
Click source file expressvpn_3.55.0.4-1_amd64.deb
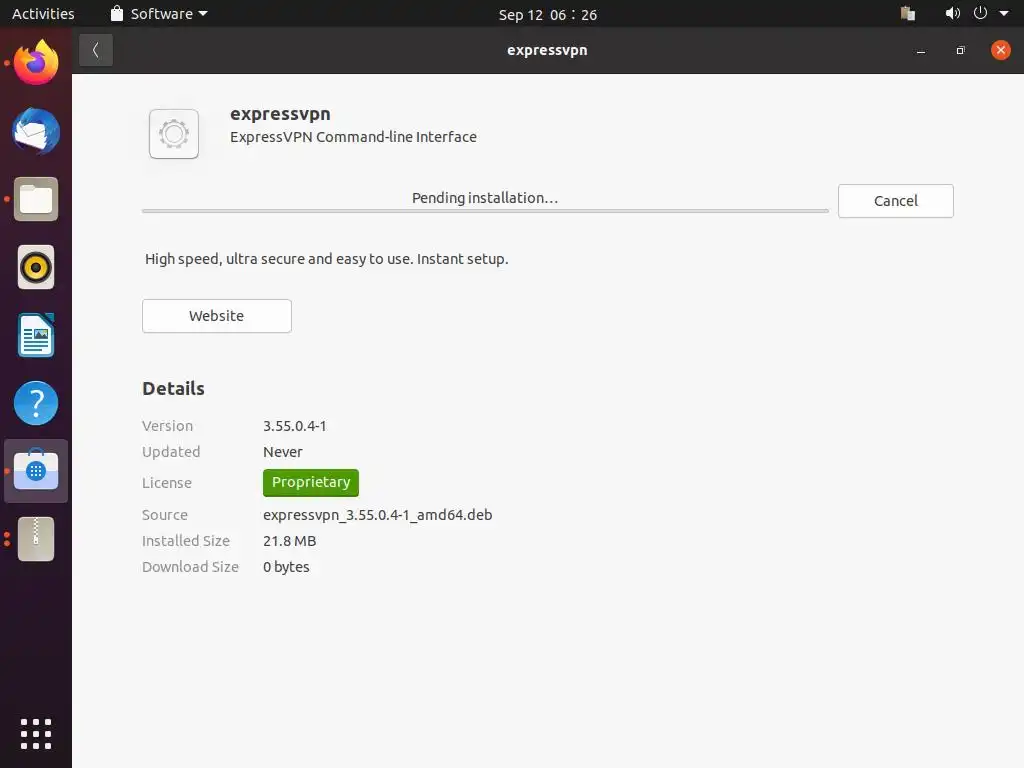coord(377,515)
